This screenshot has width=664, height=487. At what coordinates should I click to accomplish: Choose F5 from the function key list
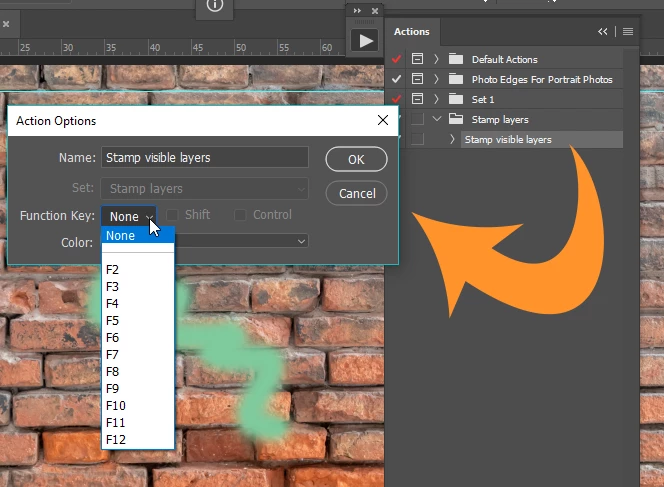click(x=138, y=321)
